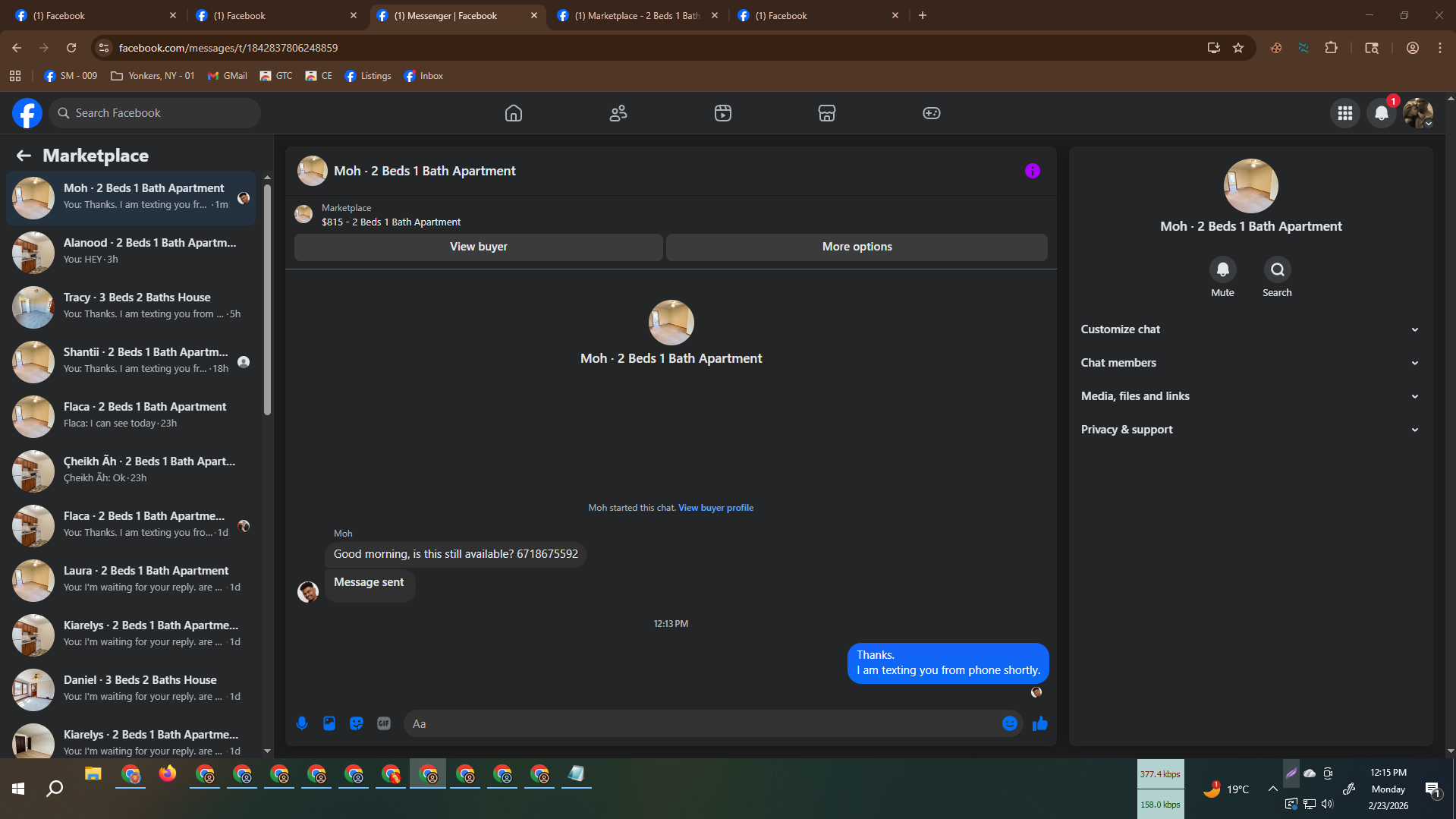This screenshot has height=819, width=1456.
Task: Expand Media, files and links section
Action: [x=1250, y=396]
